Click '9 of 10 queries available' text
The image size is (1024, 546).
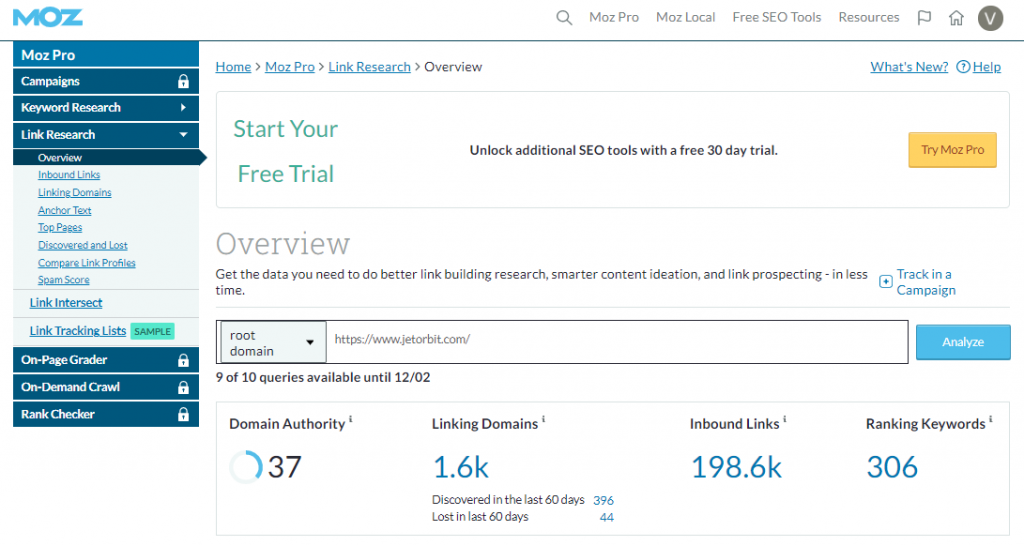pyautogui.click(x=323, y=377)
